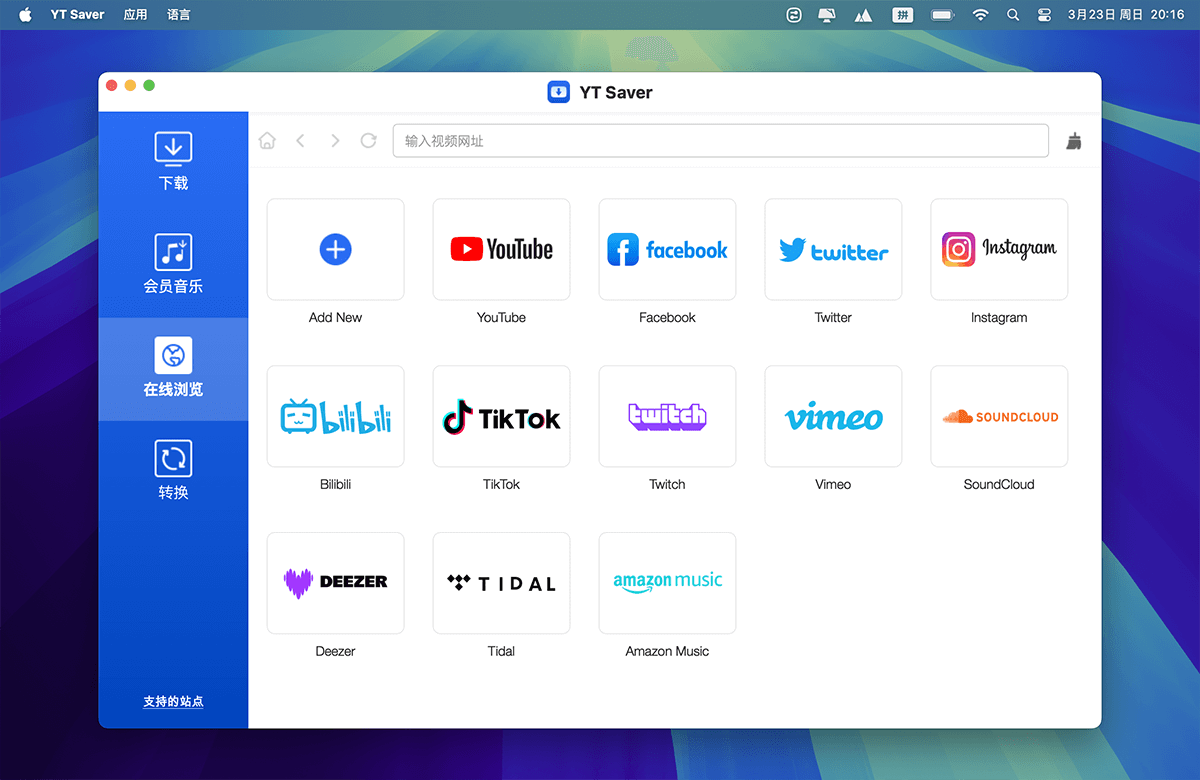
Task: Click the Bilibili text label
Action: point(335,484)
